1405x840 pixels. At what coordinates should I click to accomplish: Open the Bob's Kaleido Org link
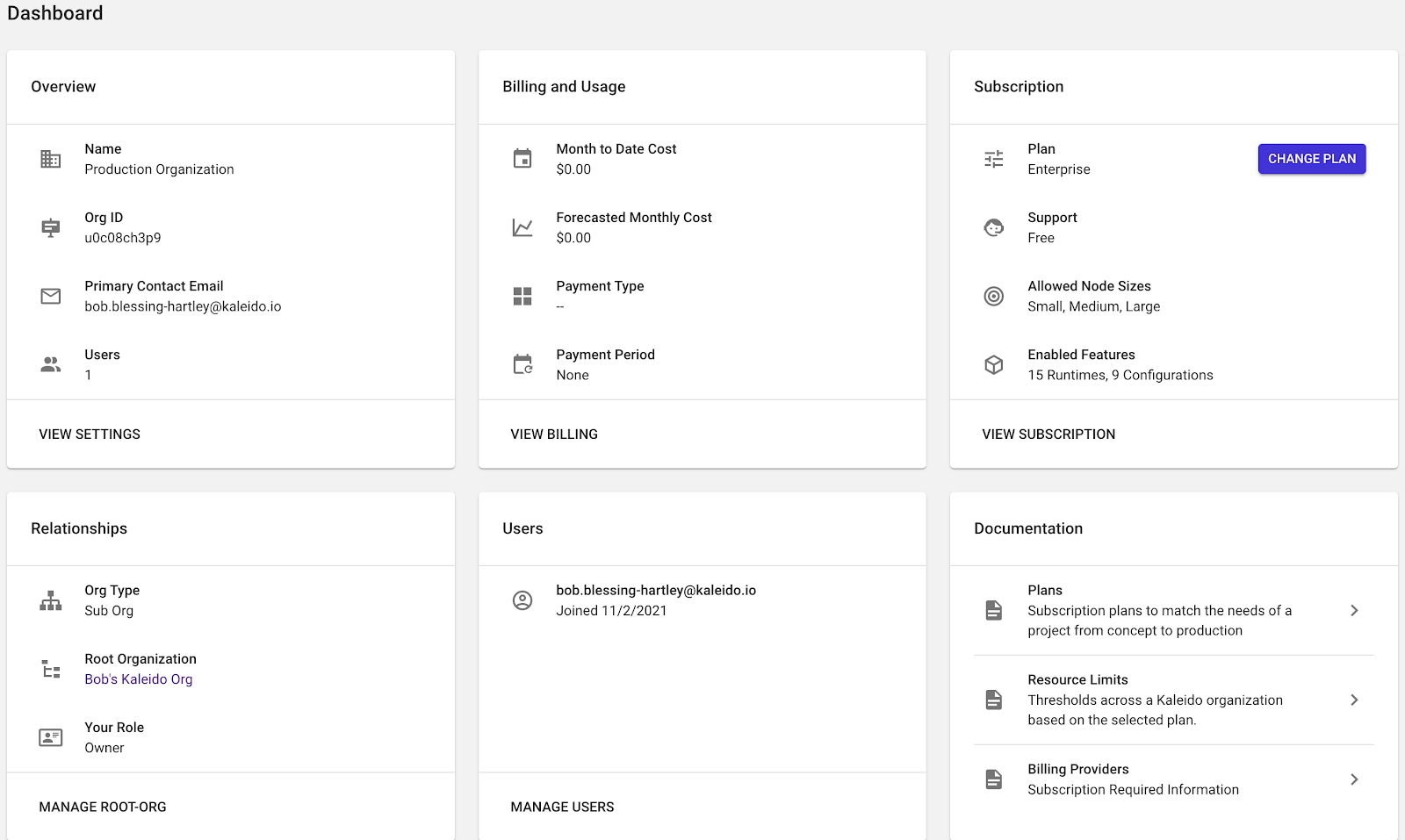coord(139,679)
